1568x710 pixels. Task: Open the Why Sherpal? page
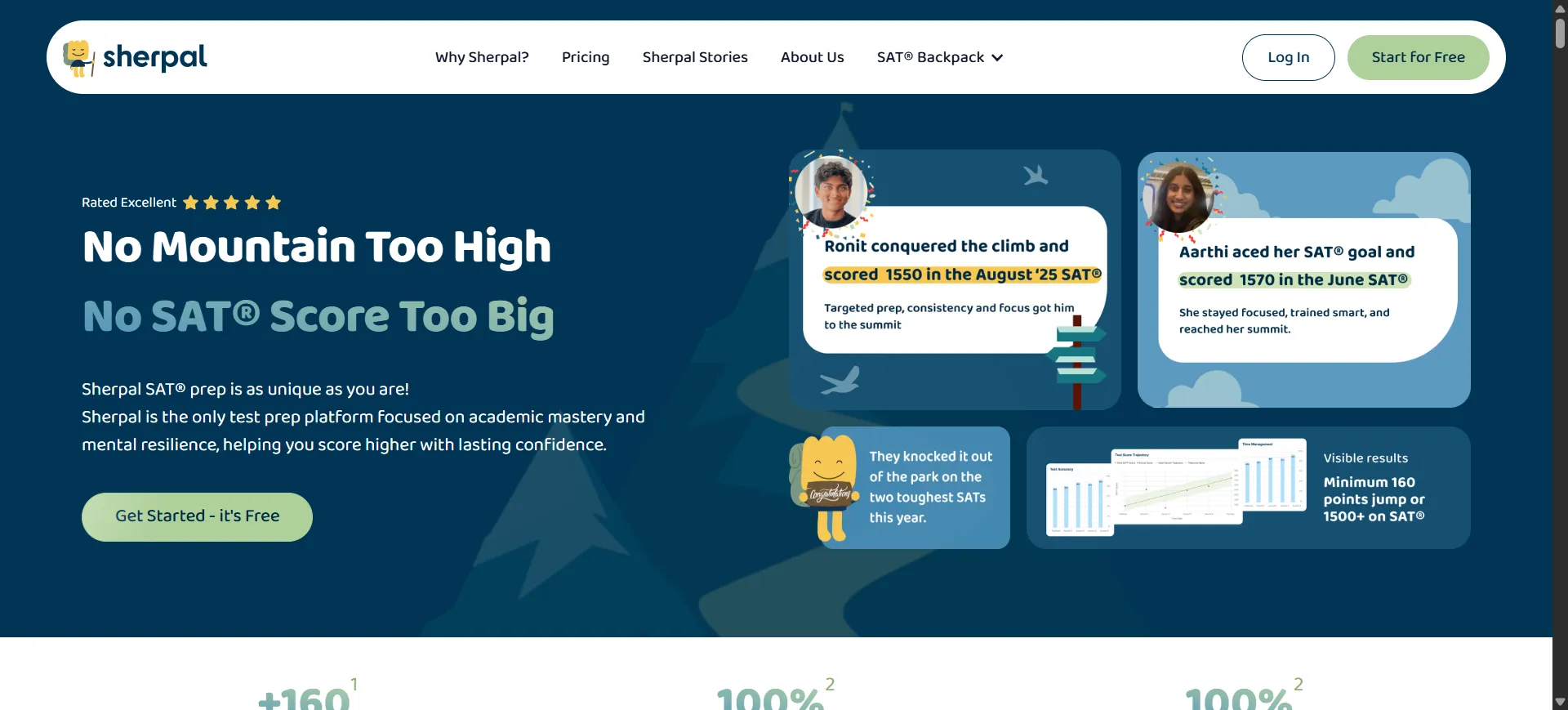coord(482,58)
